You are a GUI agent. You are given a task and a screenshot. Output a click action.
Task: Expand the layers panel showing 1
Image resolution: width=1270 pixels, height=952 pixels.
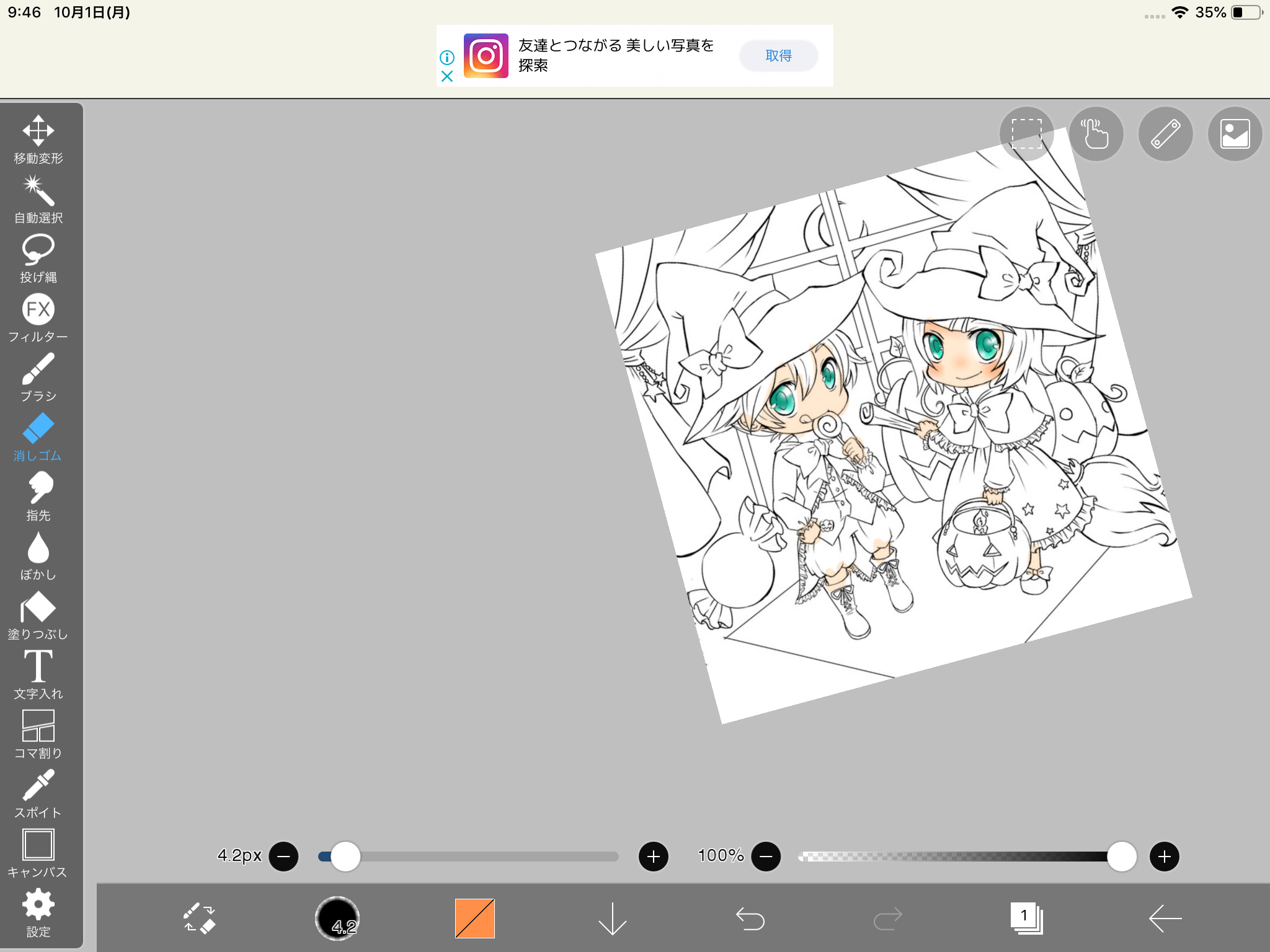[x=1026, y=918]
